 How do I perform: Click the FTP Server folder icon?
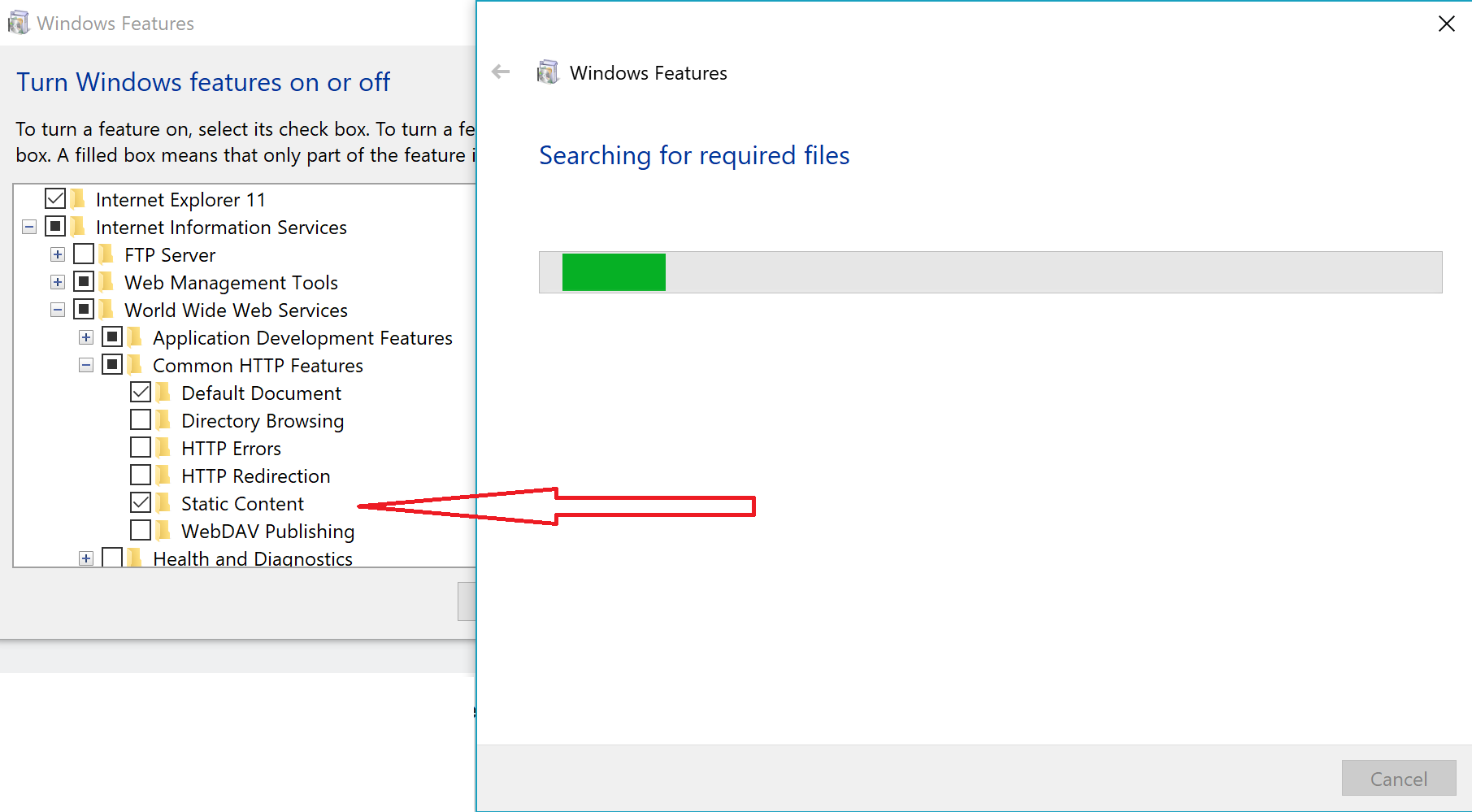coord(106,254)
